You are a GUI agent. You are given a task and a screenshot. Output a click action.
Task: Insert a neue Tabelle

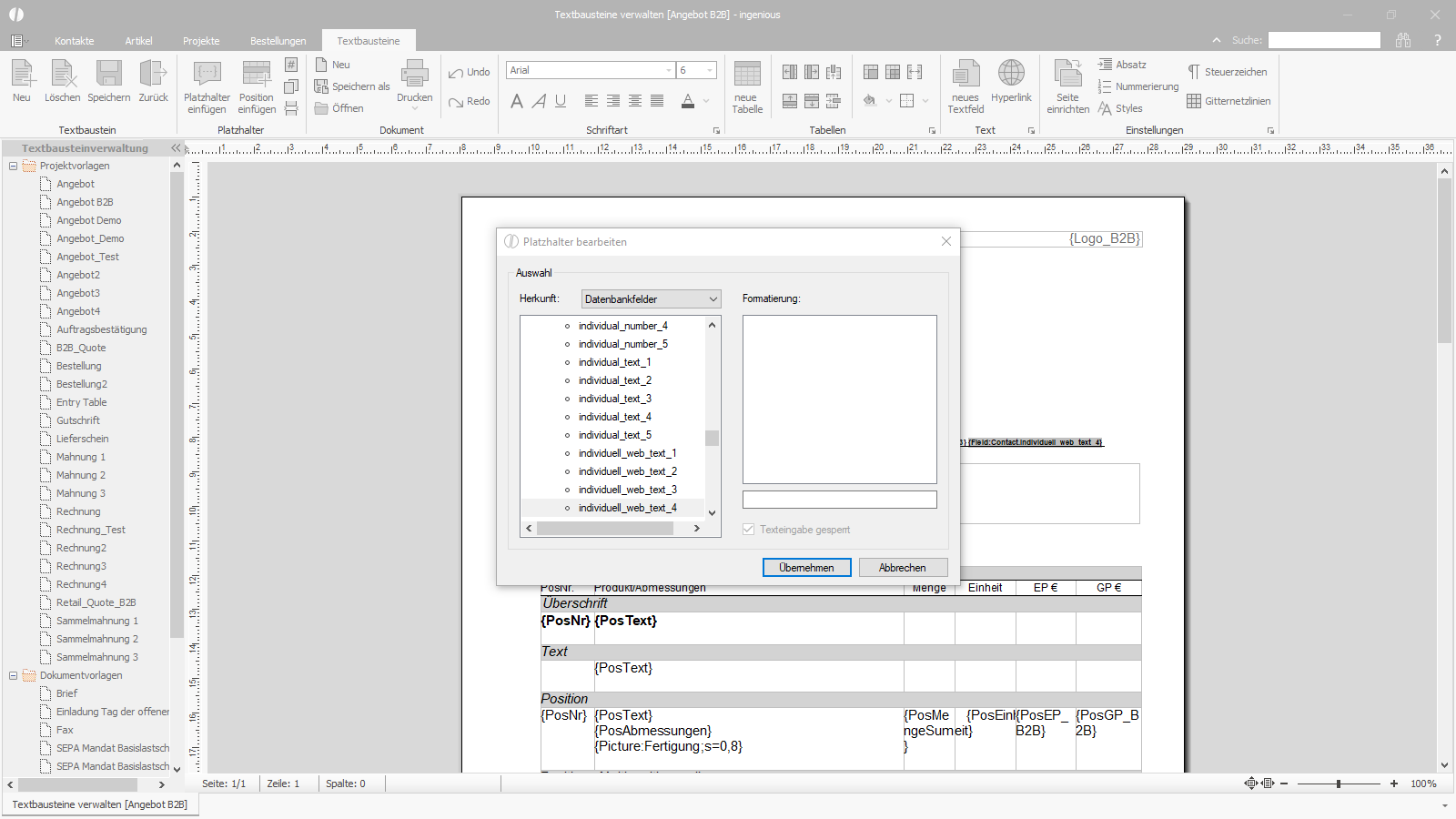pos(747,86)
